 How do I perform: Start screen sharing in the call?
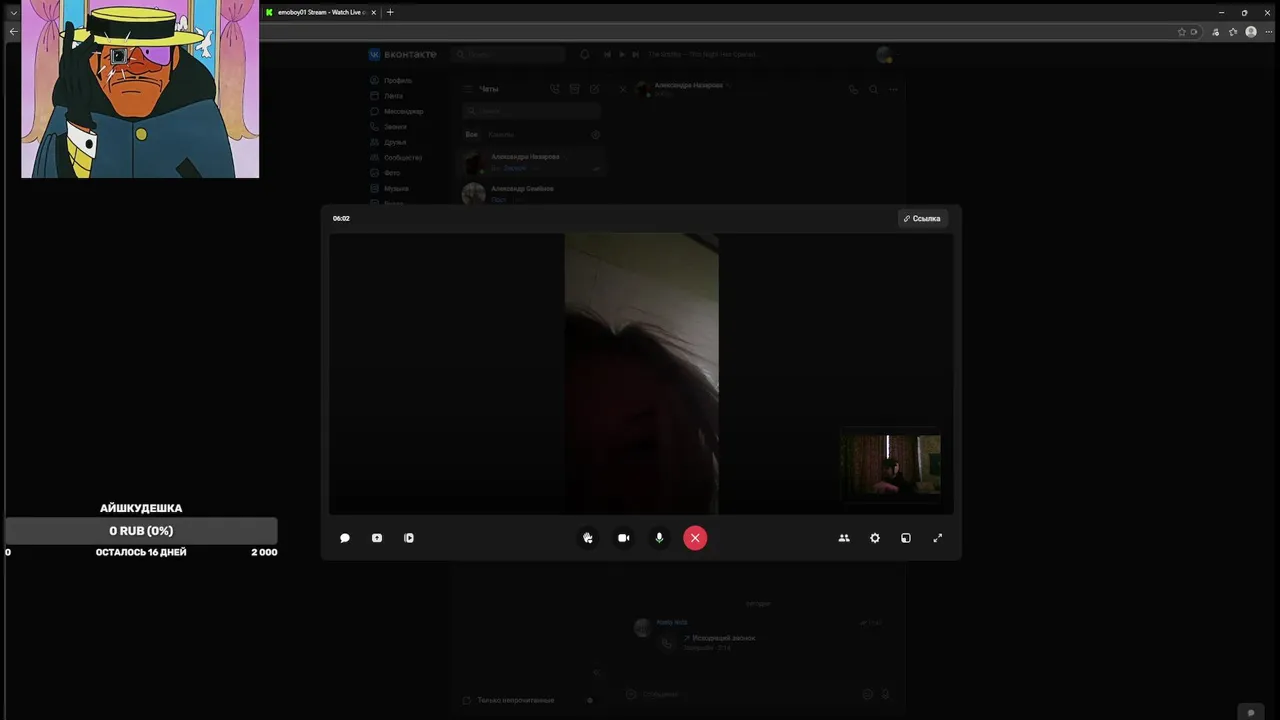click(377, 538)
